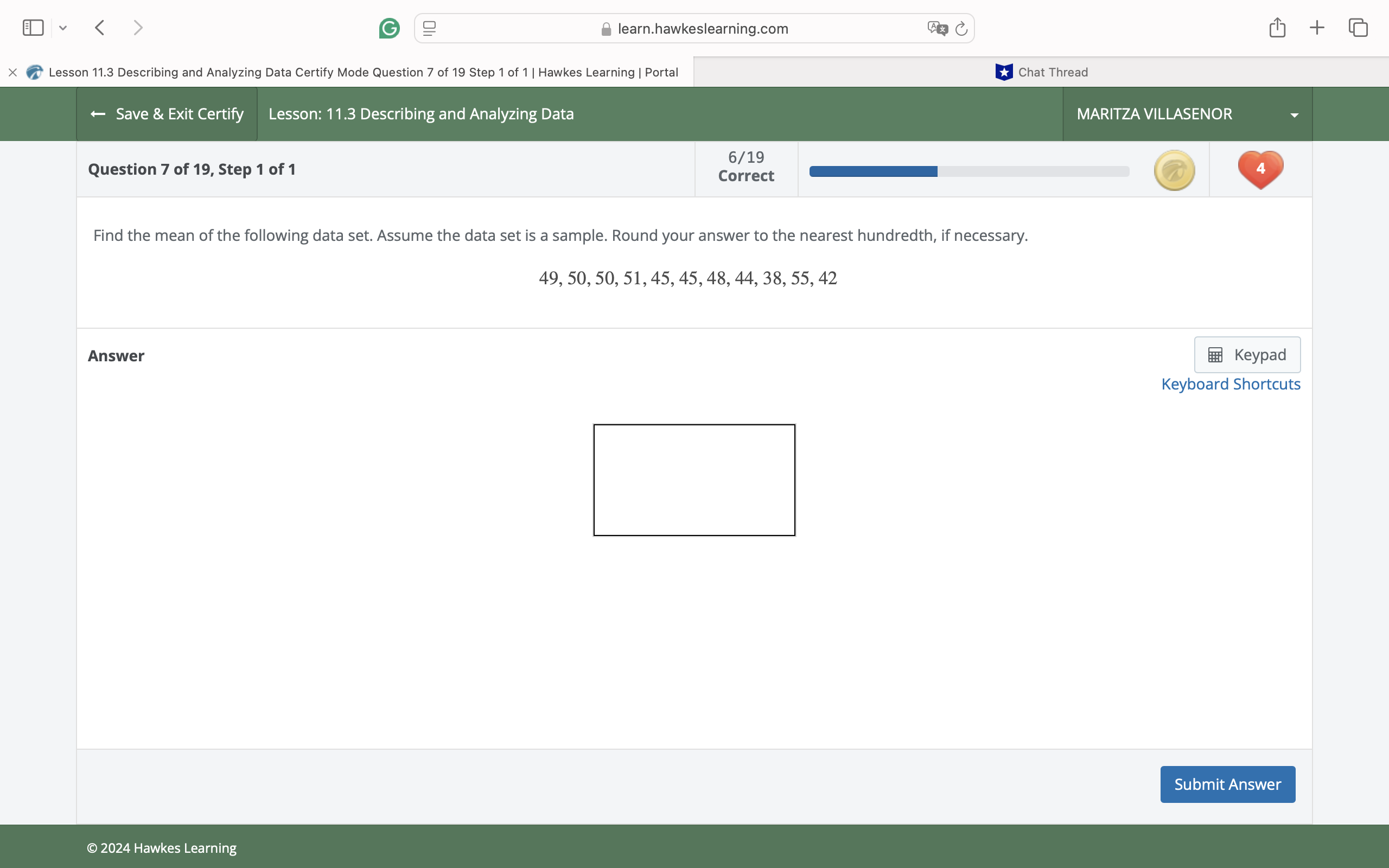Viewport: 1389px width, 868px height.
Task: Click inside the answer input box
Action: click(x=694, y=480)
